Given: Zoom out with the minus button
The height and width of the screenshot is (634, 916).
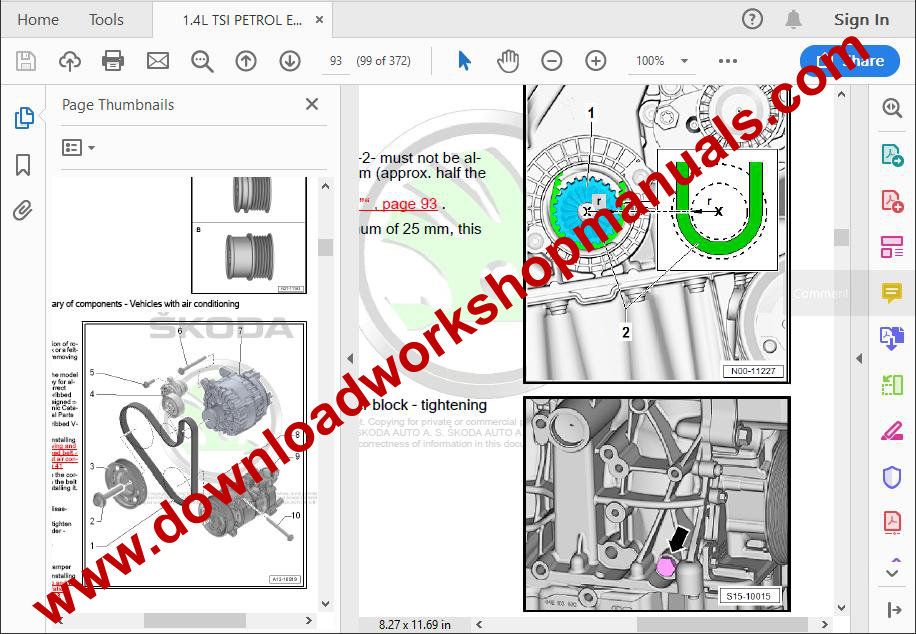Looking at the screenshot, I should click(551, 61).
